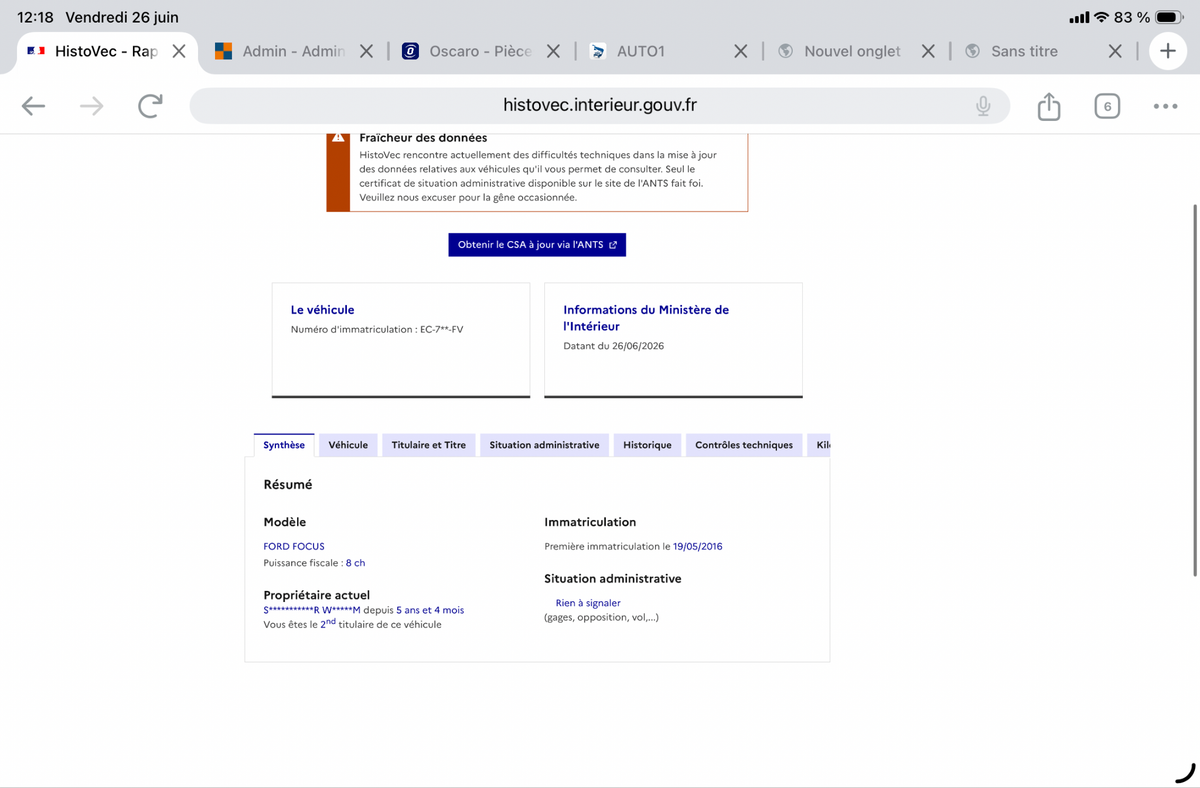This screenshot has width=1200, height=788.
Task: Switch to the Nouvel onglet tab
Action: point(852,51)
